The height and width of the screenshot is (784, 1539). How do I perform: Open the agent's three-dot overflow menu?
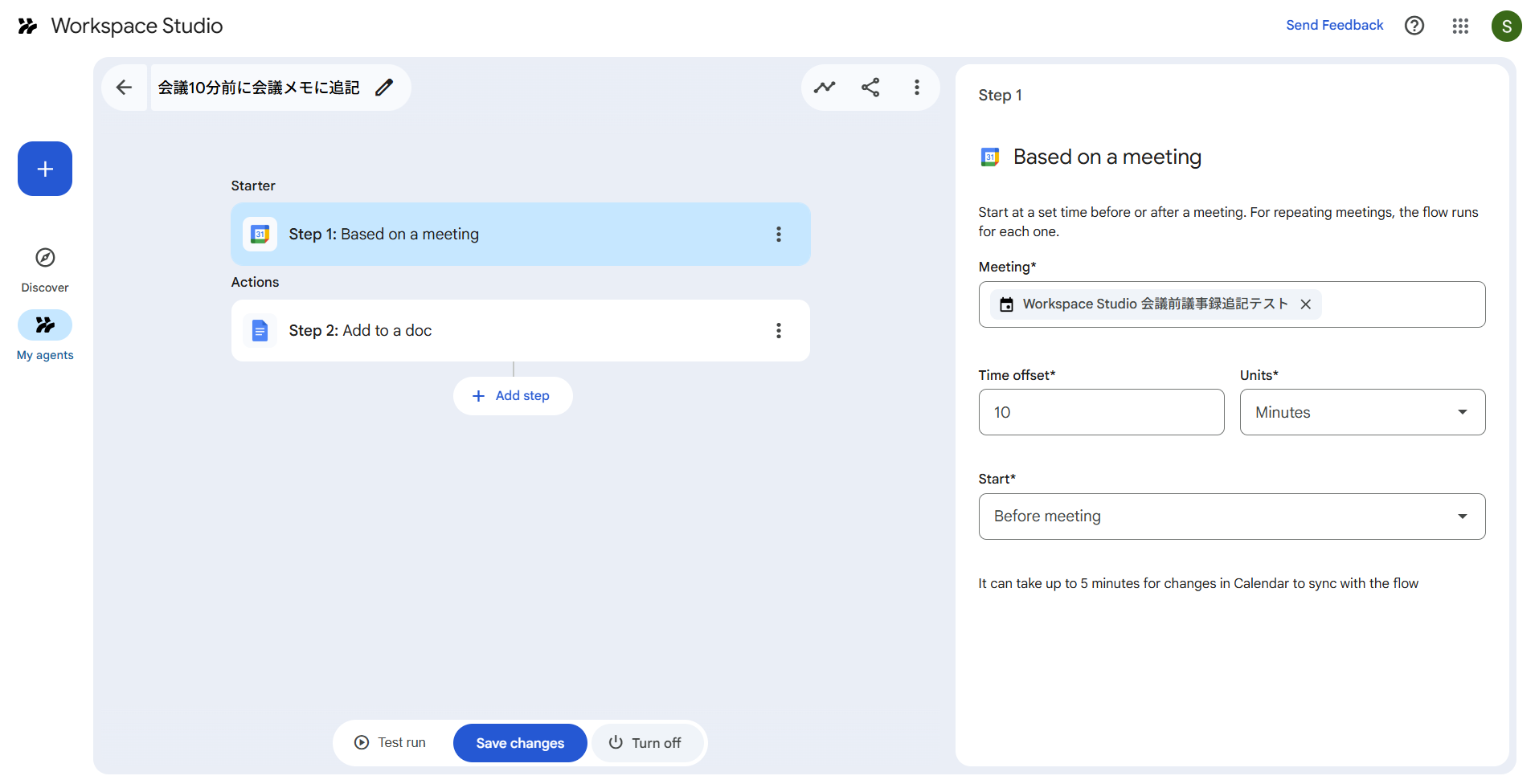click(x=917, y=88)
